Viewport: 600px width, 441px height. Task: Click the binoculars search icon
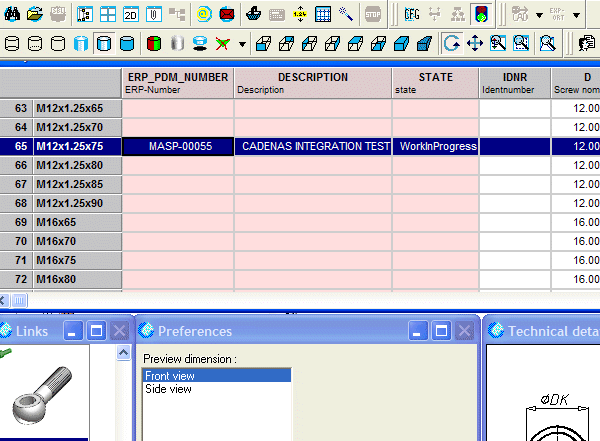[x=12, y=14]
